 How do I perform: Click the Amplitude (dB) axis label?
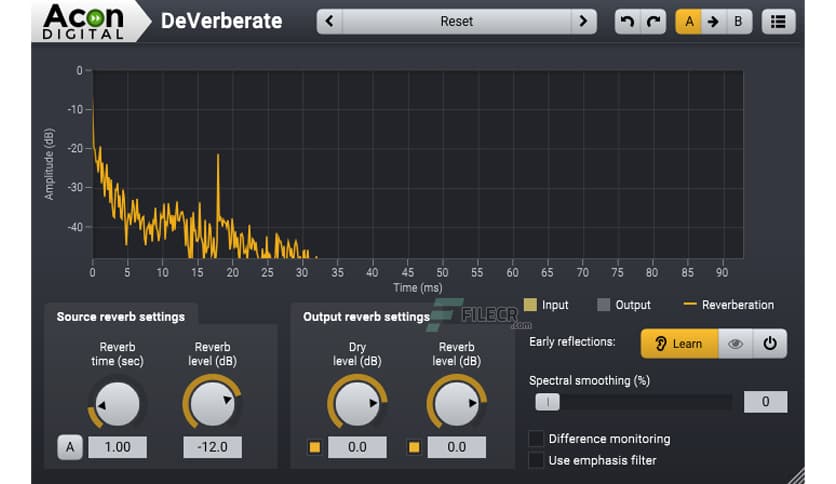pyautogui.click(x=49, y=164)
